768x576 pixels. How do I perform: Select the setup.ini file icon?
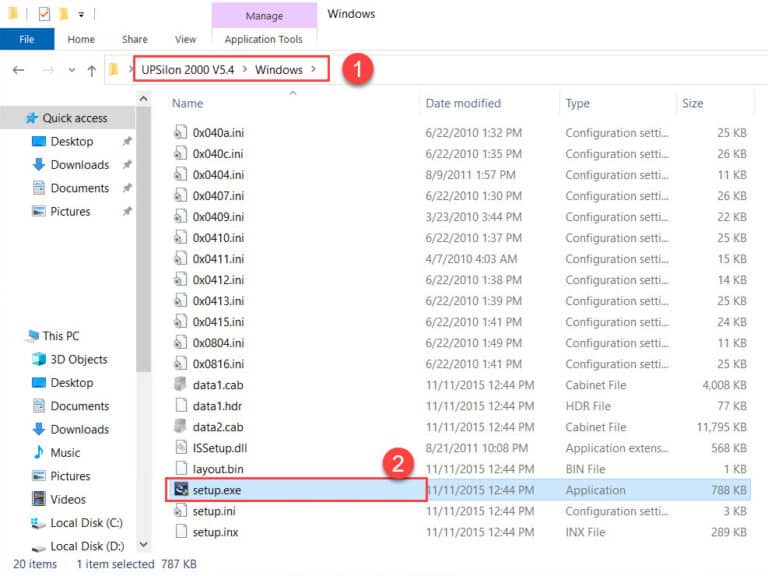coord(181,511)
